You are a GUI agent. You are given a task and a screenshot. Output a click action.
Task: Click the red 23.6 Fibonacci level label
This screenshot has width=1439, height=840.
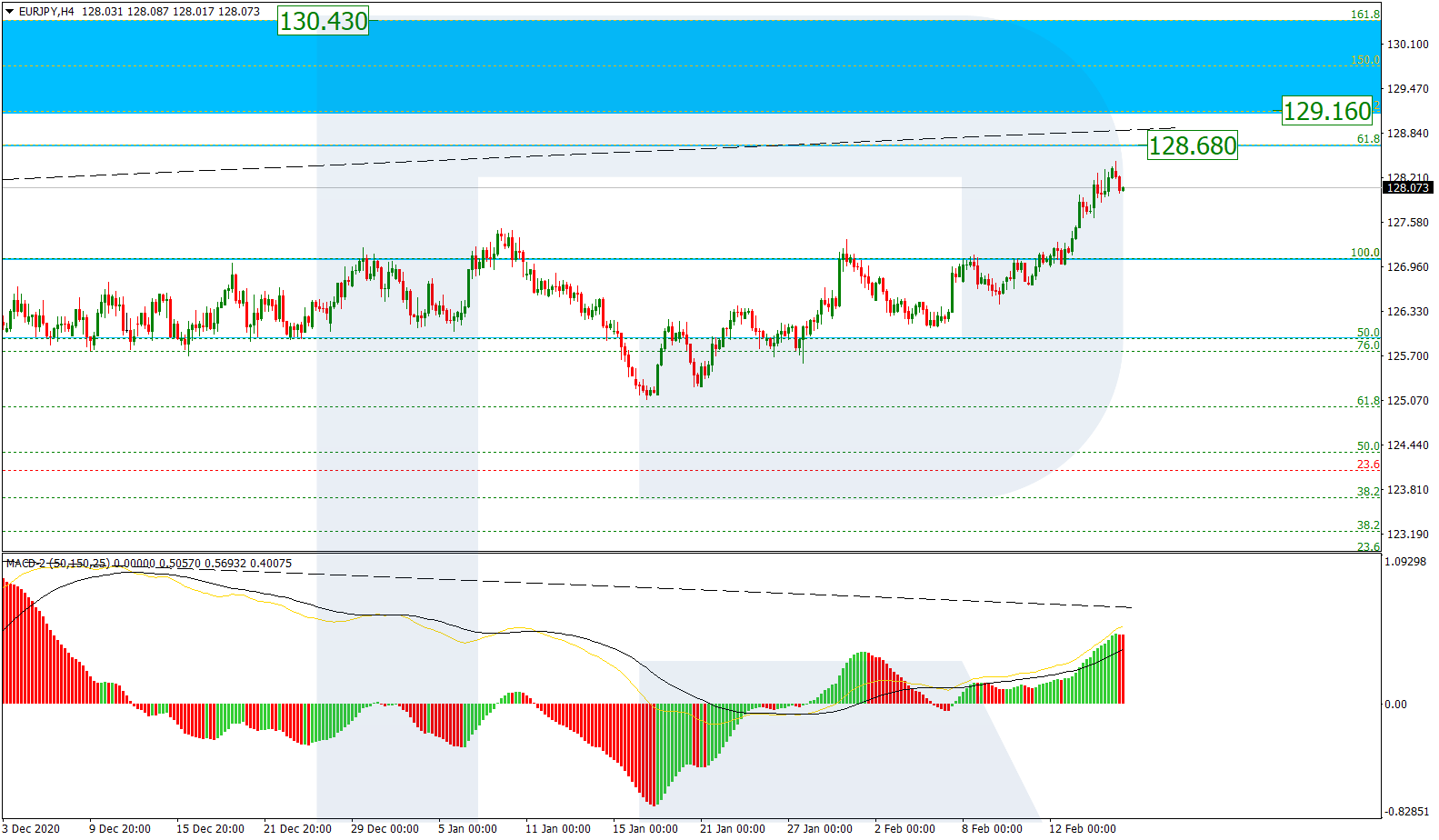point(1368,465)
